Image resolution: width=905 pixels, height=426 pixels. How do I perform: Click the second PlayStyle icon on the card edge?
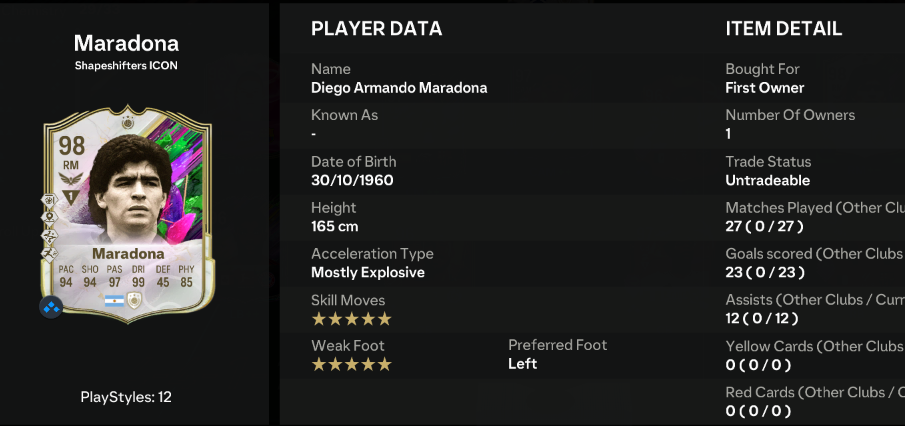(48, 217)
